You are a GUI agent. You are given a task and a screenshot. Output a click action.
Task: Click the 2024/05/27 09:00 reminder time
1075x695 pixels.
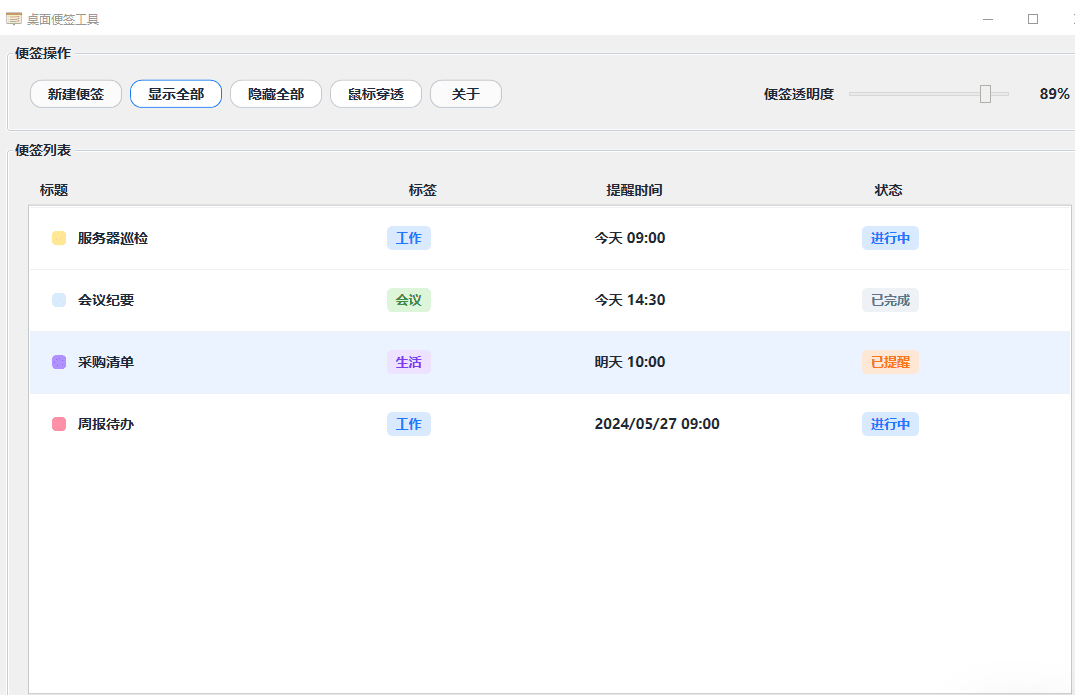click(657, 424)
